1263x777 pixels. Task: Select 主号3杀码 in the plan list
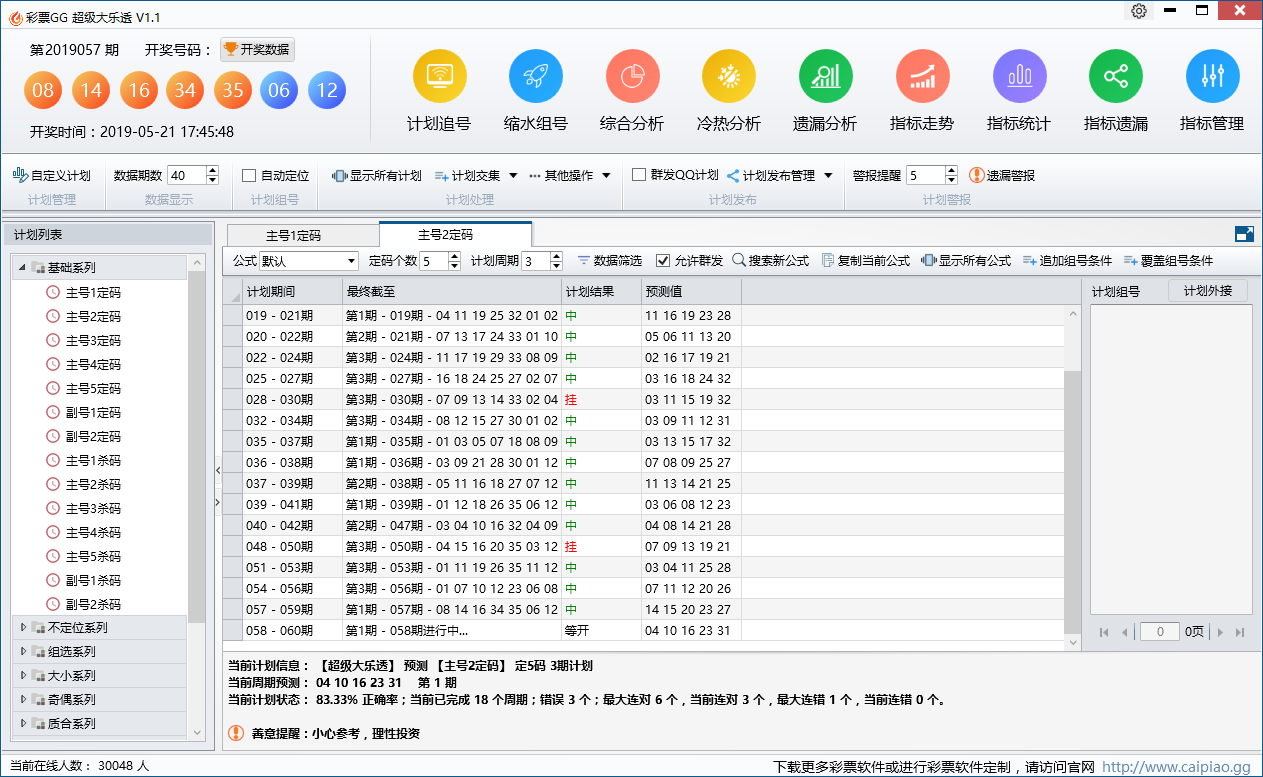pos(93,508)
